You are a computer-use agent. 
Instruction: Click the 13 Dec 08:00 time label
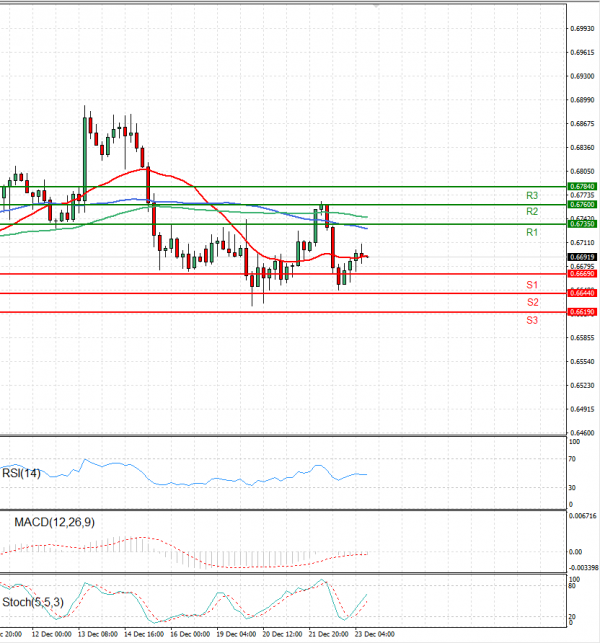point(98,634)
